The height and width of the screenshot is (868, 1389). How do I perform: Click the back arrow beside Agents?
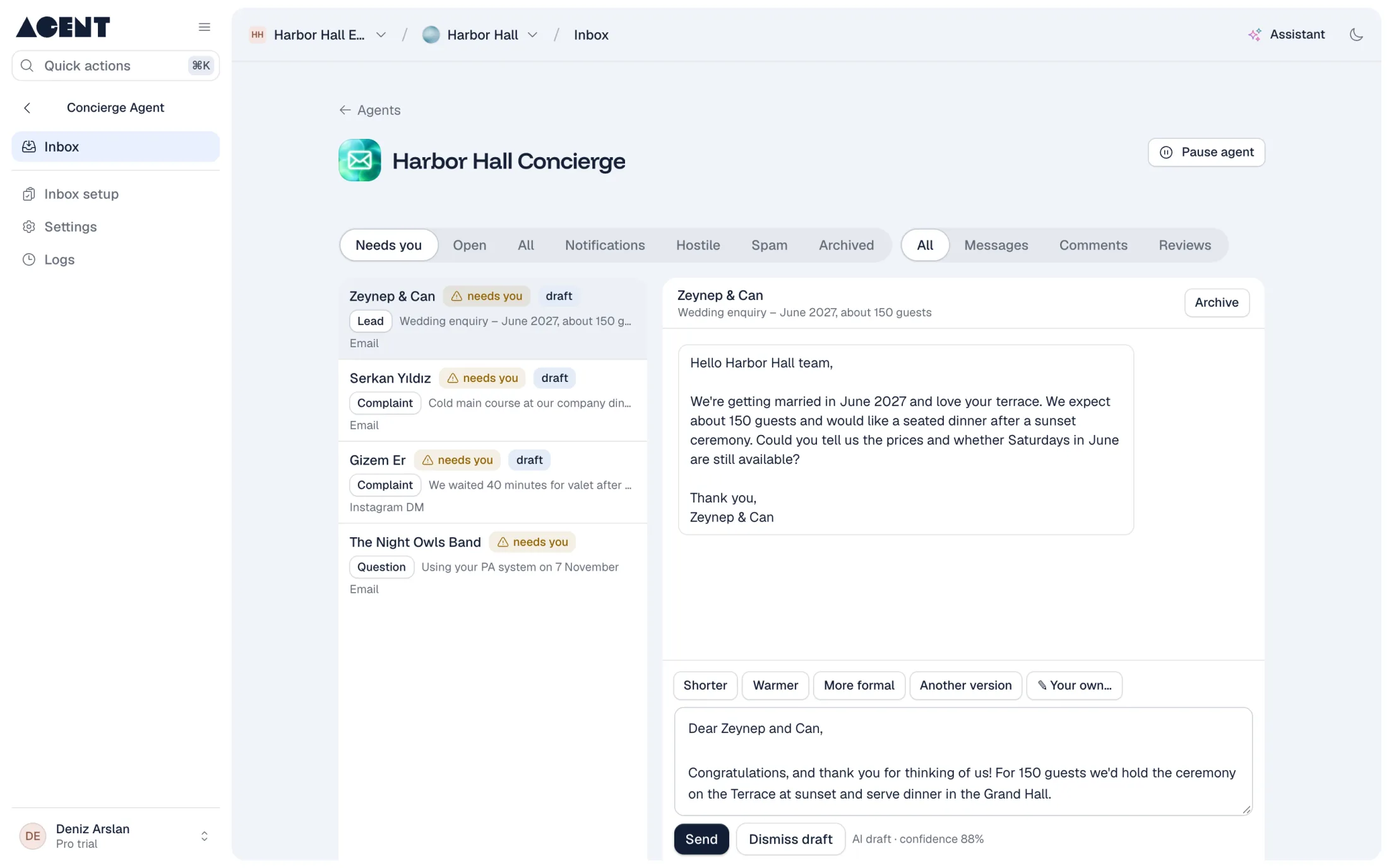(x=345, y=110)
